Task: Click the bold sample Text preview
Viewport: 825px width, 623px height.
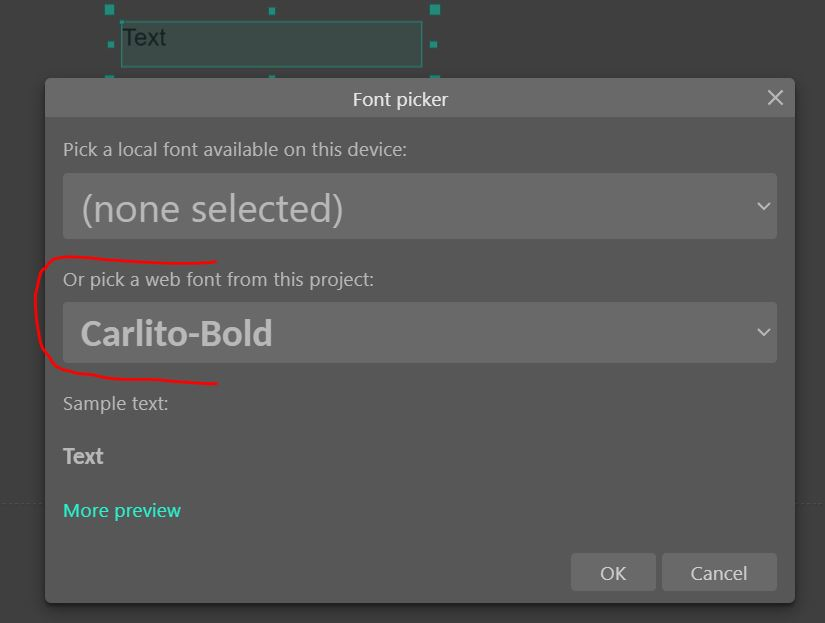Action: 83,456
